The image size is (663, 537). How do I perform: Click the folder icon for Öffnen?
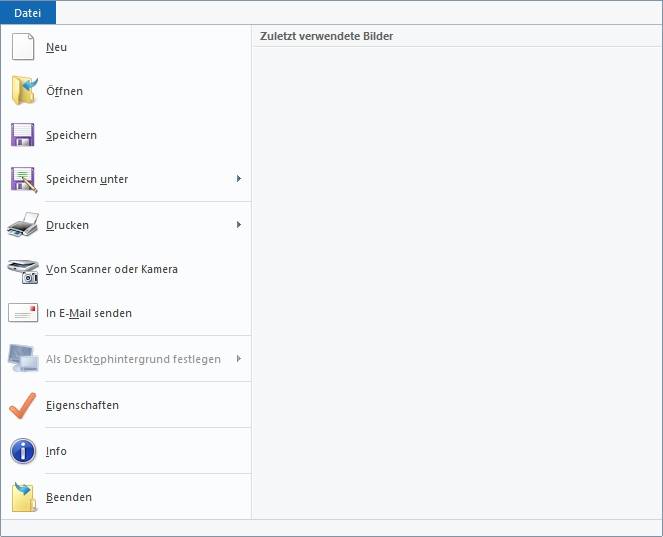click(x=24, y=90)
